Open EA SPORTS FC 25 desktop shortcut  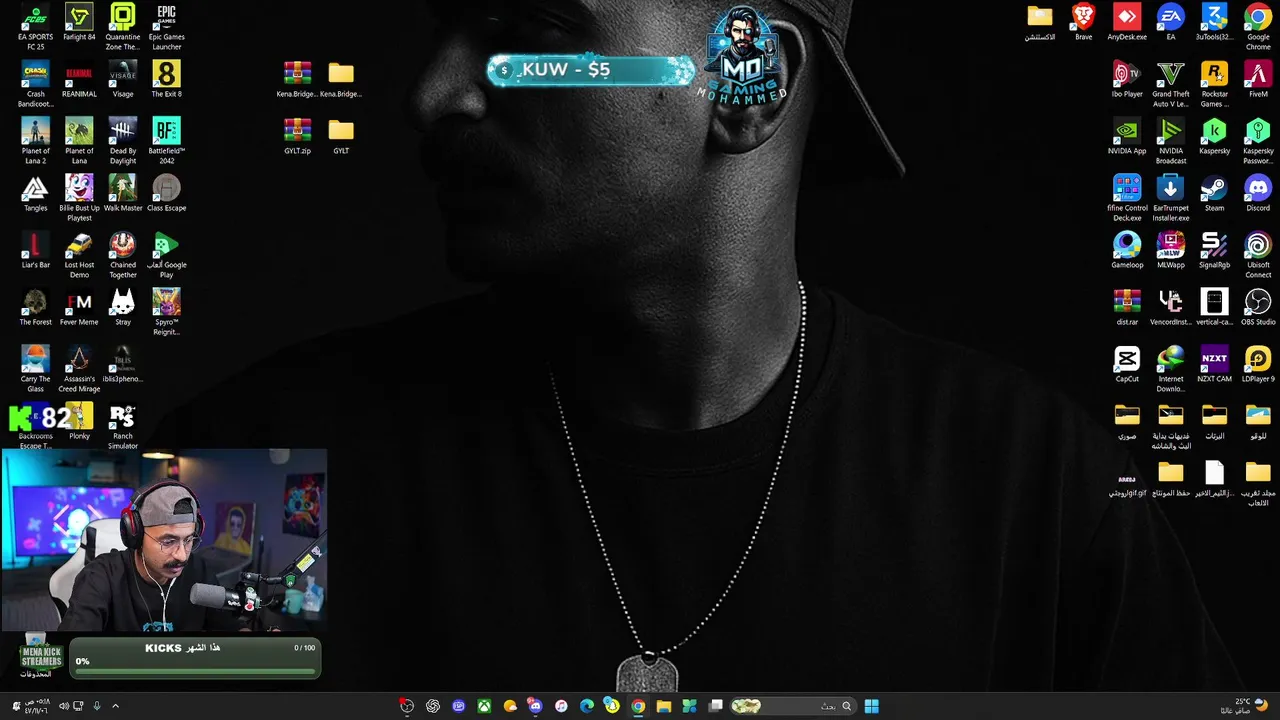35,27
